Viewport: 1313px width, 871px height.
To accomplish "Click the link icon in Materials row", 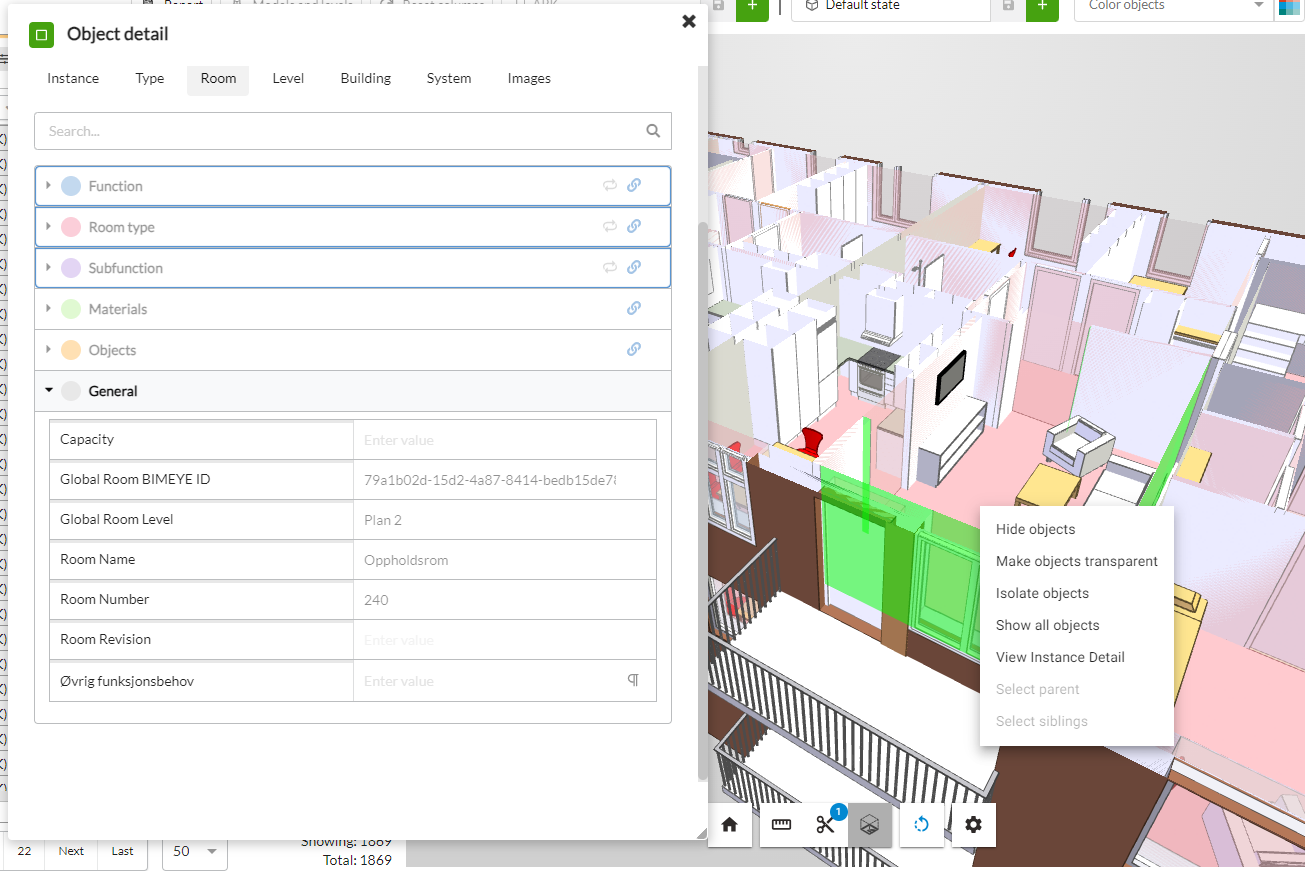I will 634,309.
